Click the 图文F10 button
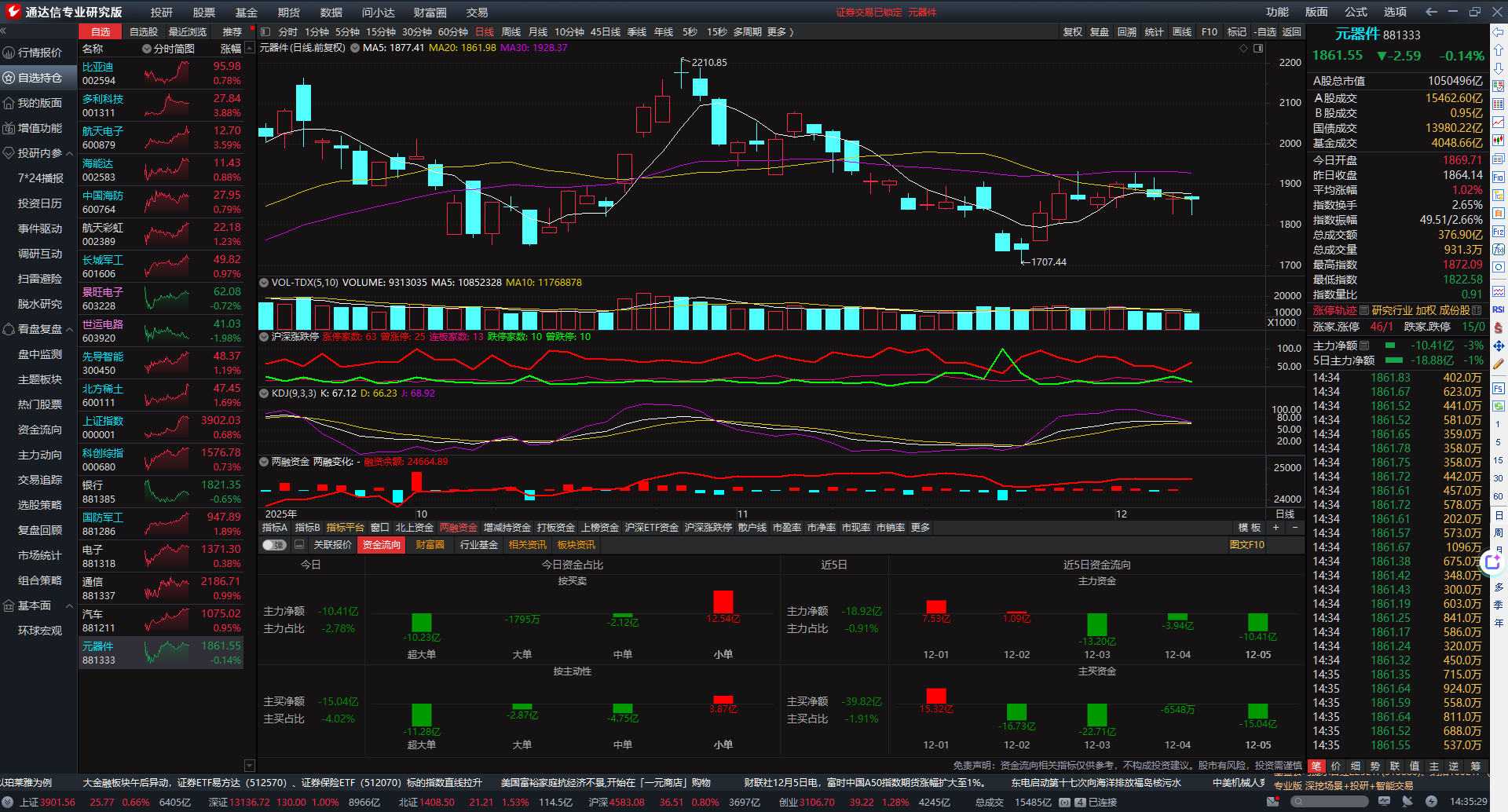 [x=1247, y=545]
